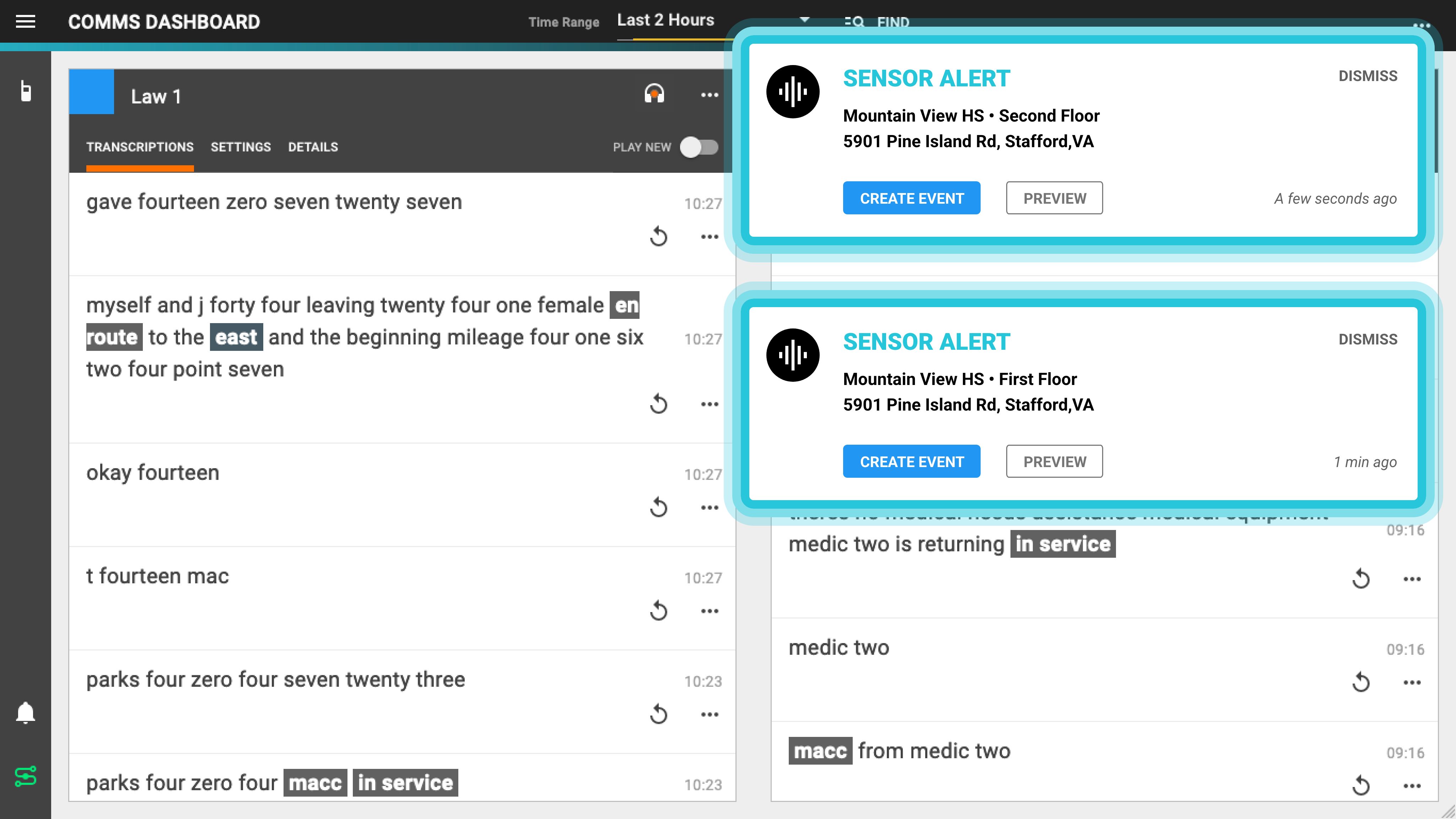Click 'Mountain View HS • Second Floor' text
1456x819 pixels.
(971, 116)
